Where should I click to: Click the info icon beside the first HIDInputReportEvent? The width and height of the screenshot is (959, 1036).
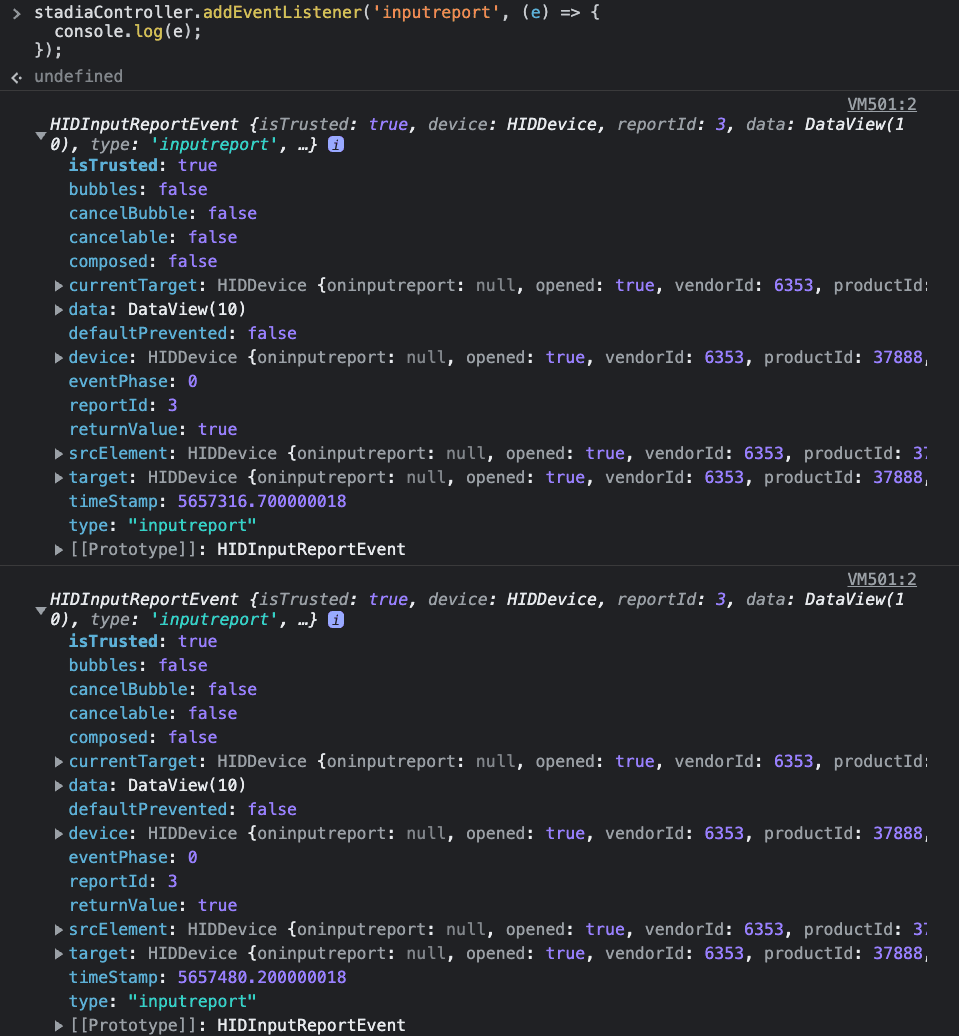[335, 144]
